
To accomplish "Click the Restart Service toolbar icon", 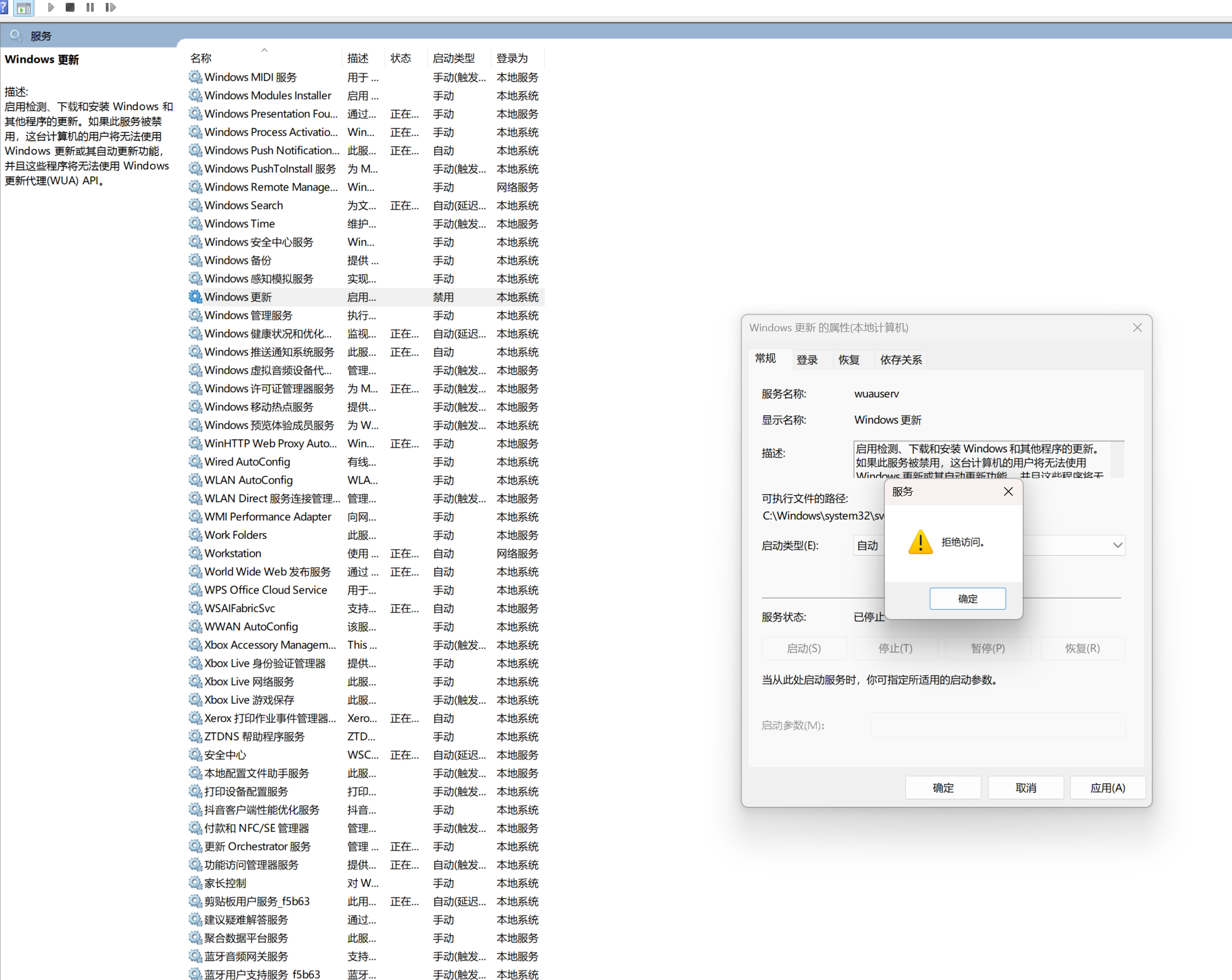I will [110, 8].
